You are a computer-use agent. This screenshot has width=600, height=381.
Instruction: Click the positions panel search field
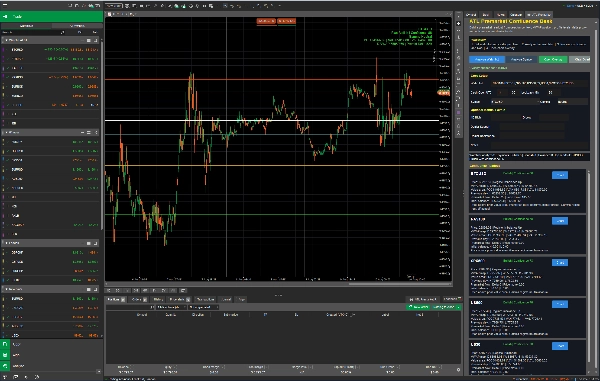[x=130, y=307]
